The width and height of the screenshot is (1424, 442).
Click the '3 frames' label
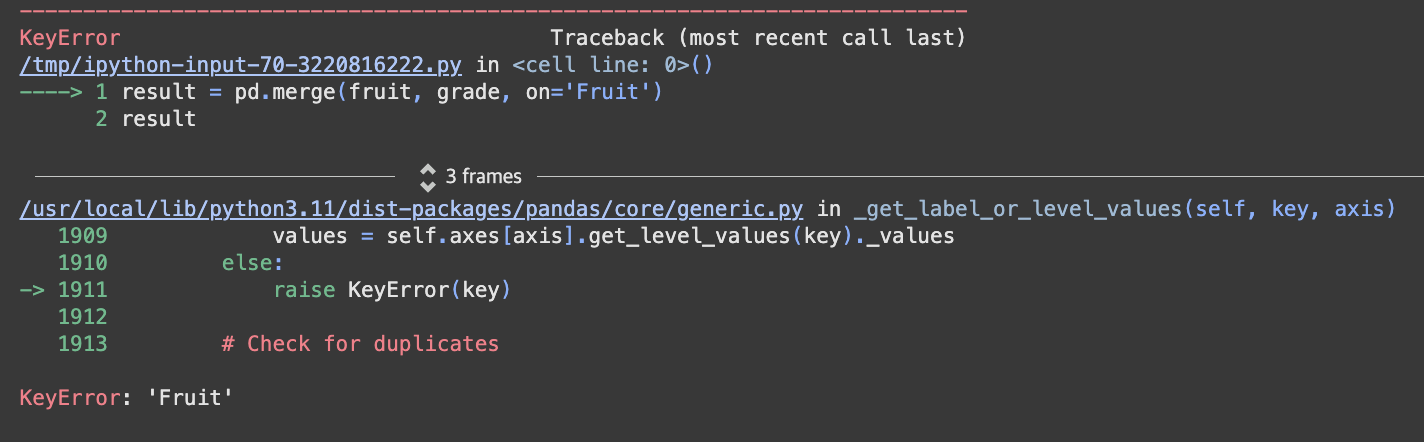tap(483, 177)
